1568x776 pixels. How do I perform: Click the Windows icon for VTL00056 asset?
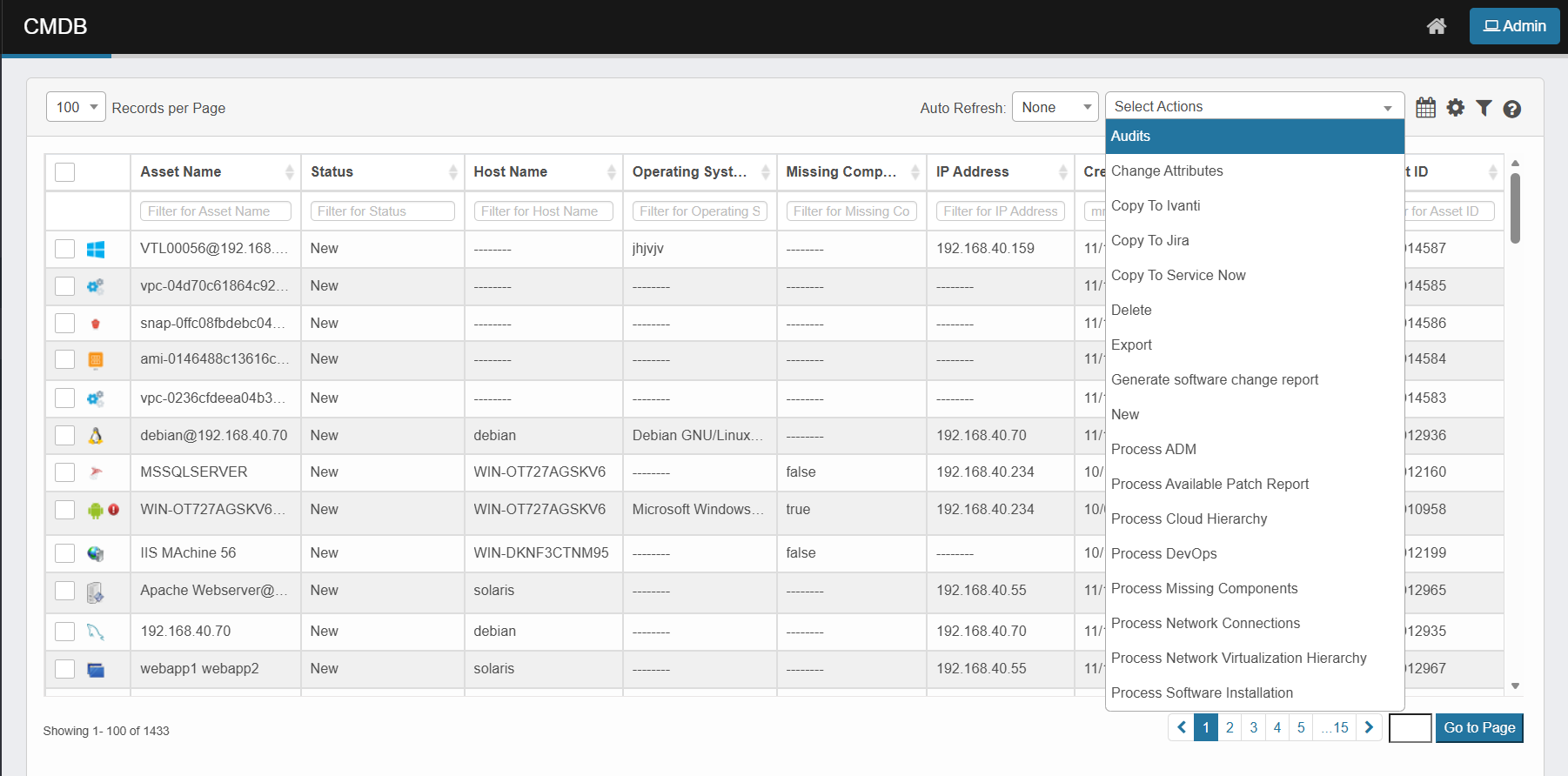[x=96, y=250]
